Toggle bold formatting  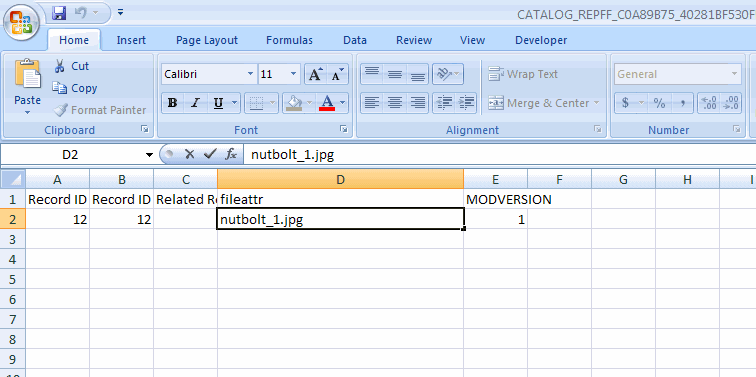pyautogui.click(x=173, y=103)
